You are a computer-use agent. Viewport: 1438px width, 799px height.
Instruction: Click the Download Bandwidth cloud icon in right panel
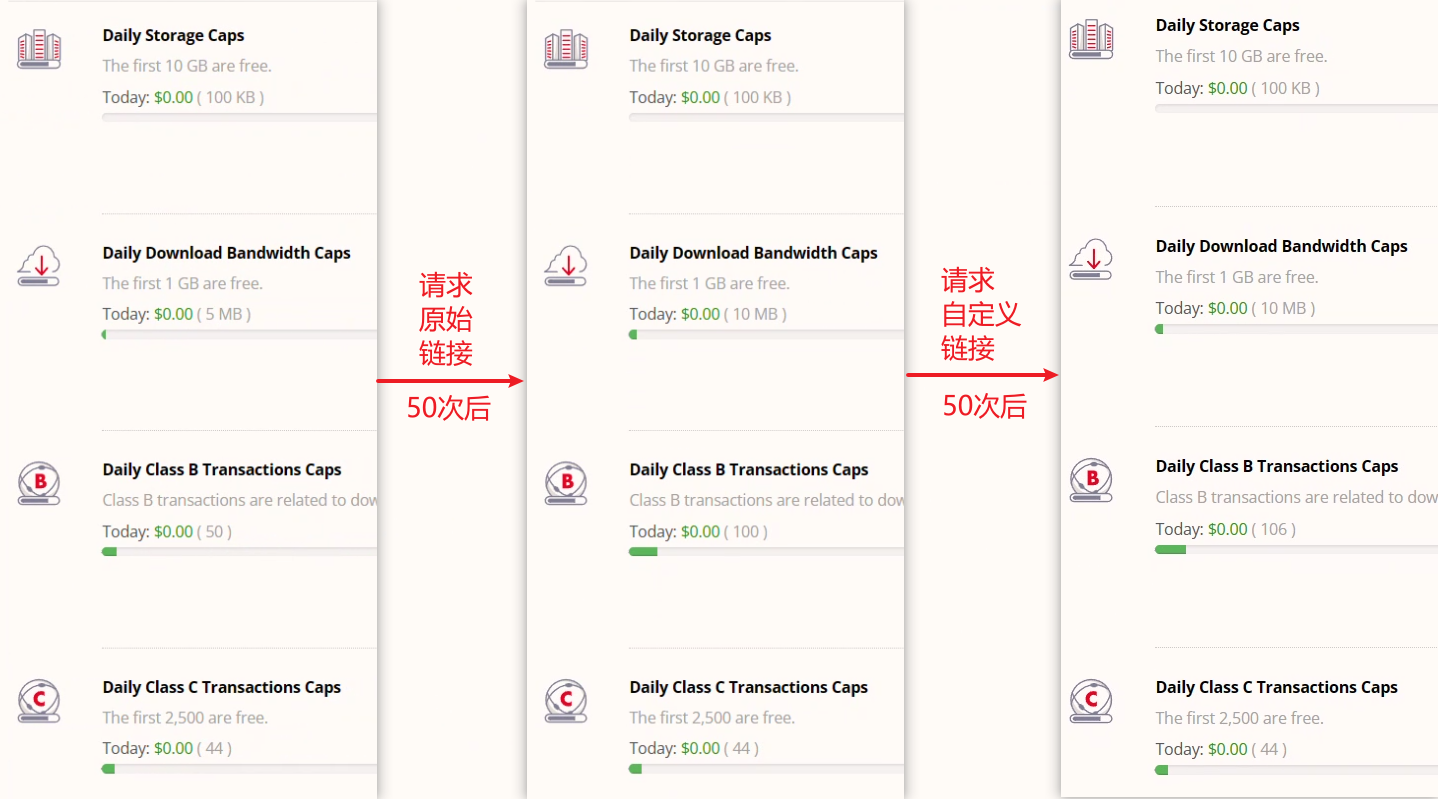click(1091, 260)
